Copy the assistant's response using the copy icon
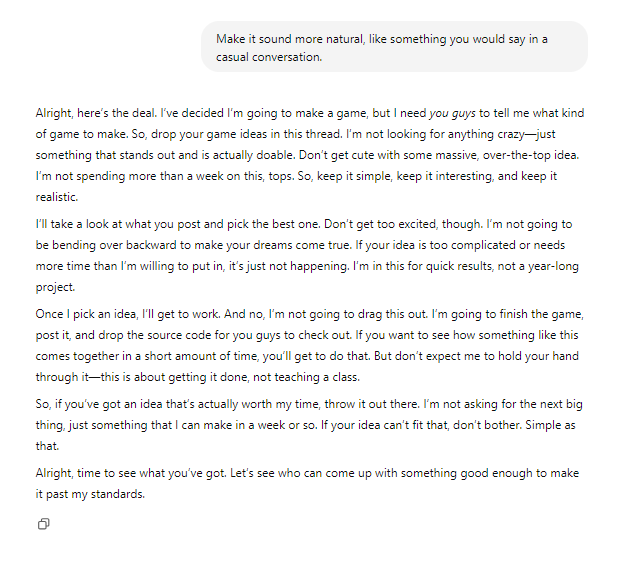The width and height of the screenshot is (620, 567). 43,524
